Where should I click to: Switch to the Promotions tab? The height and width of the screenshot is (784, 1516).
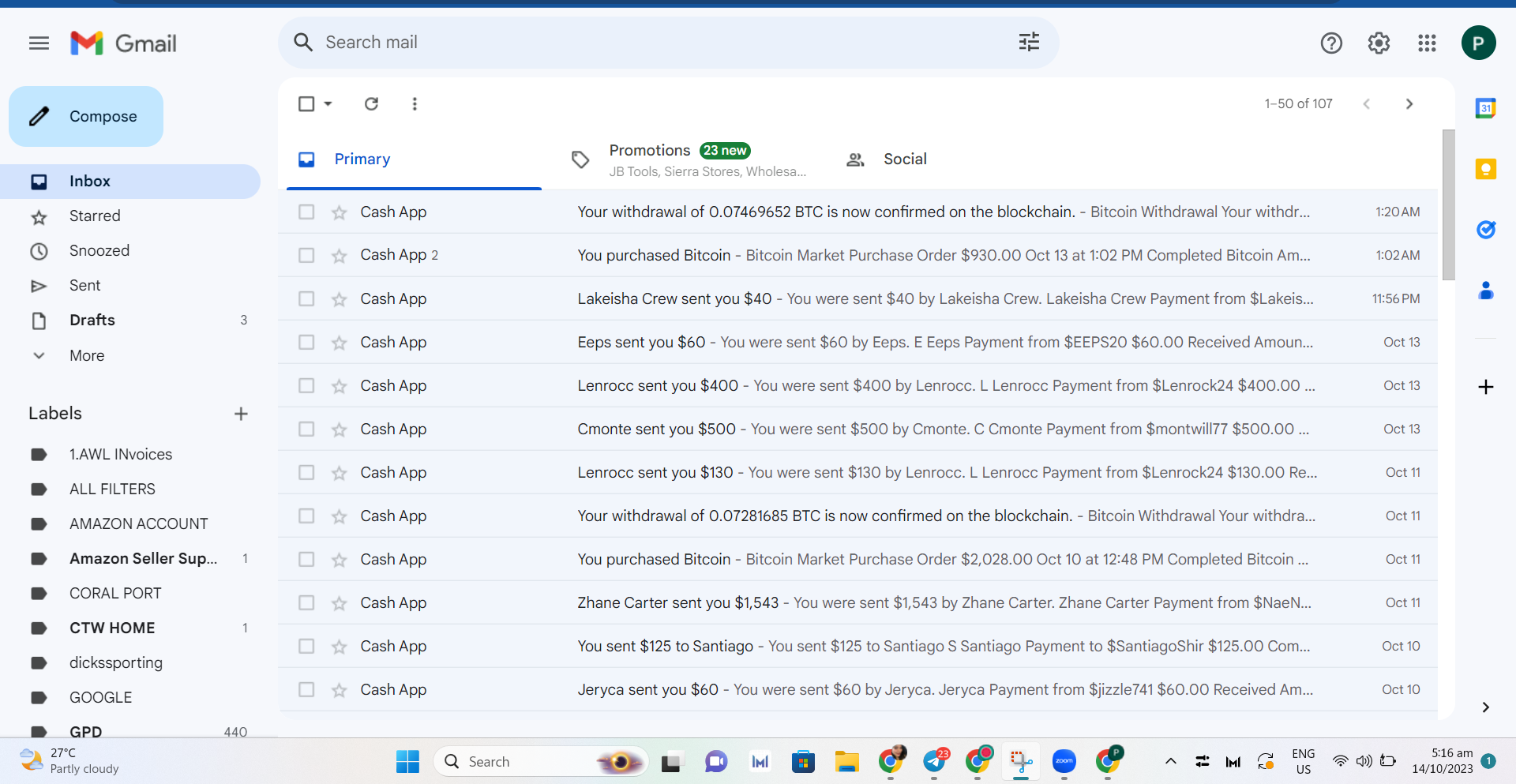(x=688, y=159)
